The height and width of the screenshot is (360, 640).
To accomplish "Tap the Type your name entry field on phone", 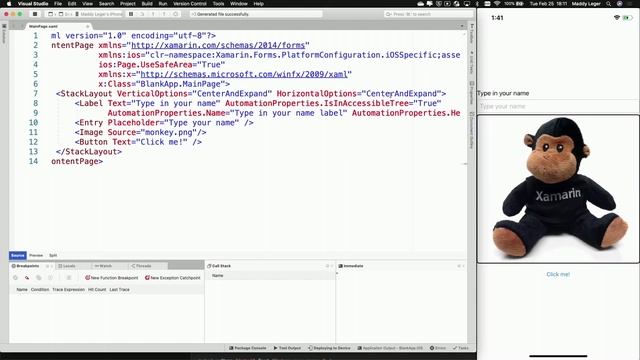I will coord(558,106).
